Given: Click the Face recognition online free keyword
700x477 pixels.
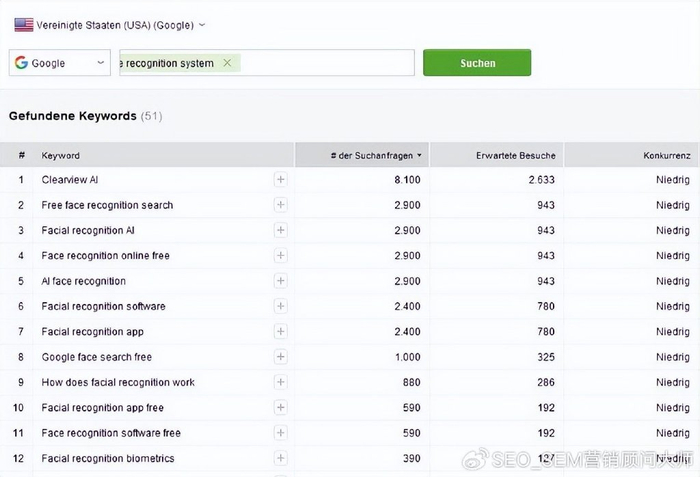Looking at the screenshot, I should 105,256.
